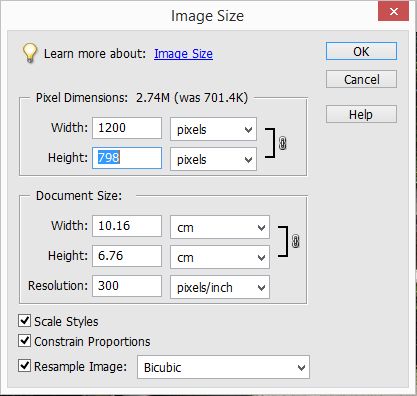Expand the document Height cm dropdown
417x396 pixels.
[220, 257]
